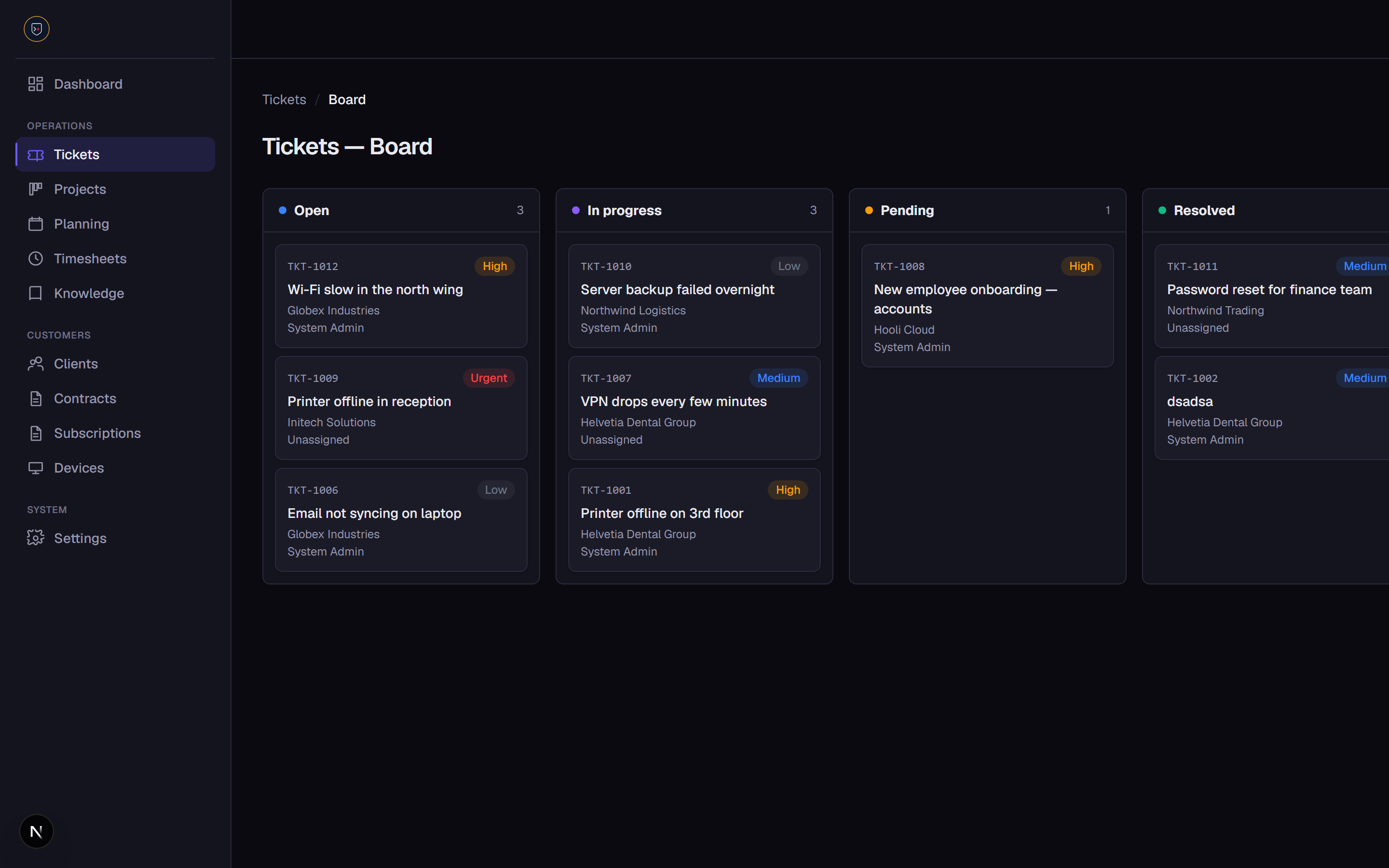Click the Settings gear icon

tap(36, 538)
